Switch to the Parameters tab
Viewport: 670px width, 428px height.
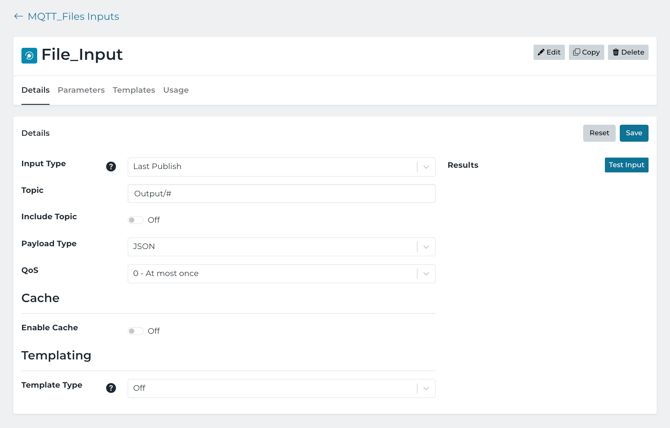[81, 90]
